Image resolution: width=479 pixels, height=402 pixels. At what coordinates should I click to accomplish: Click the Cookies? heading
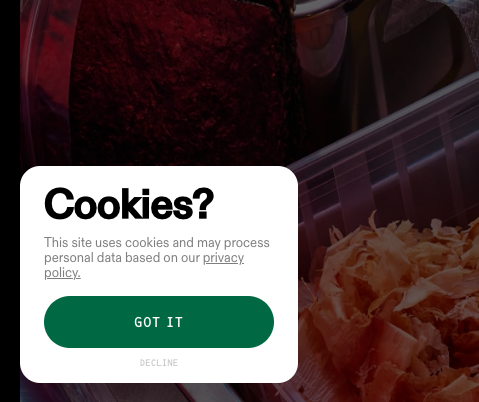(x=129, y=203)
